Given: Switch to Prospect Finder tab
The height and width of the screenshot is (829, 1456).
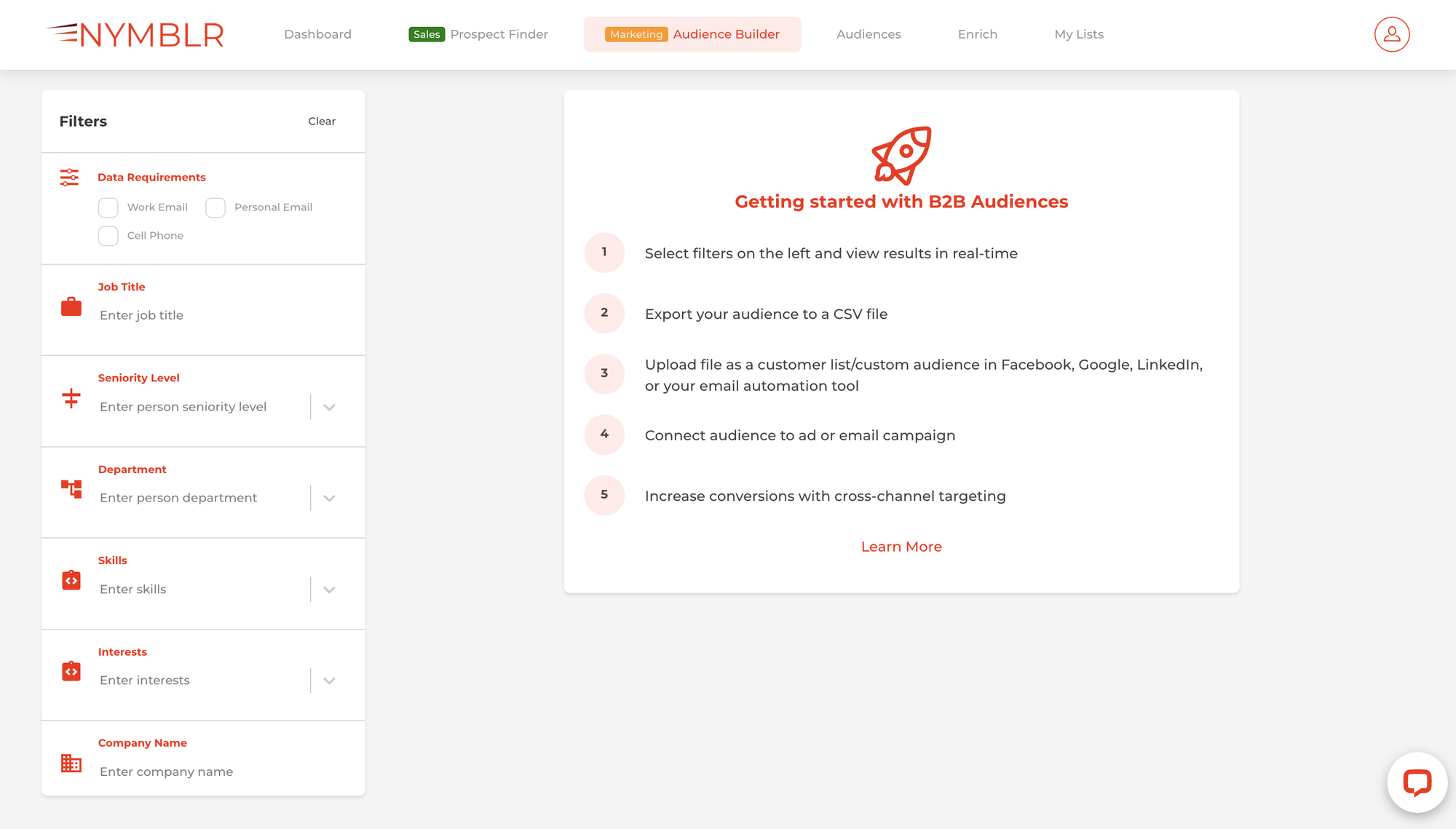Looking at the screenshot, I should coord(477,33).
